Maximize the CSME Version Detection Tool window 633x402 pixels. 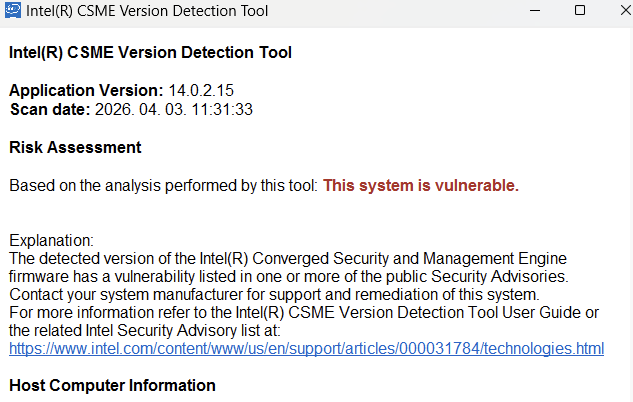[580, 11]
